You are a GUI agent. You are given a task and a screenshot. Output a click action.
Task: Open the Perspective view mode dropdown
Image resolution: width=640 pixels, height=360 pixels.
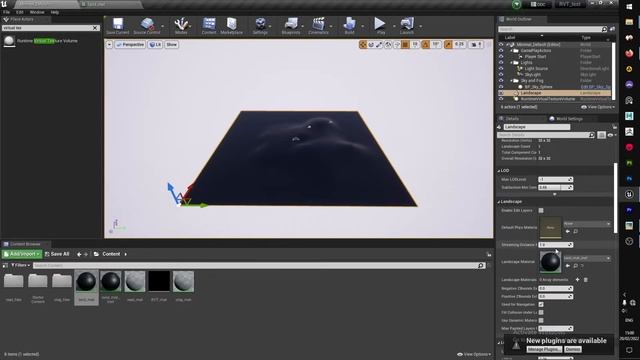pos(130,44)
